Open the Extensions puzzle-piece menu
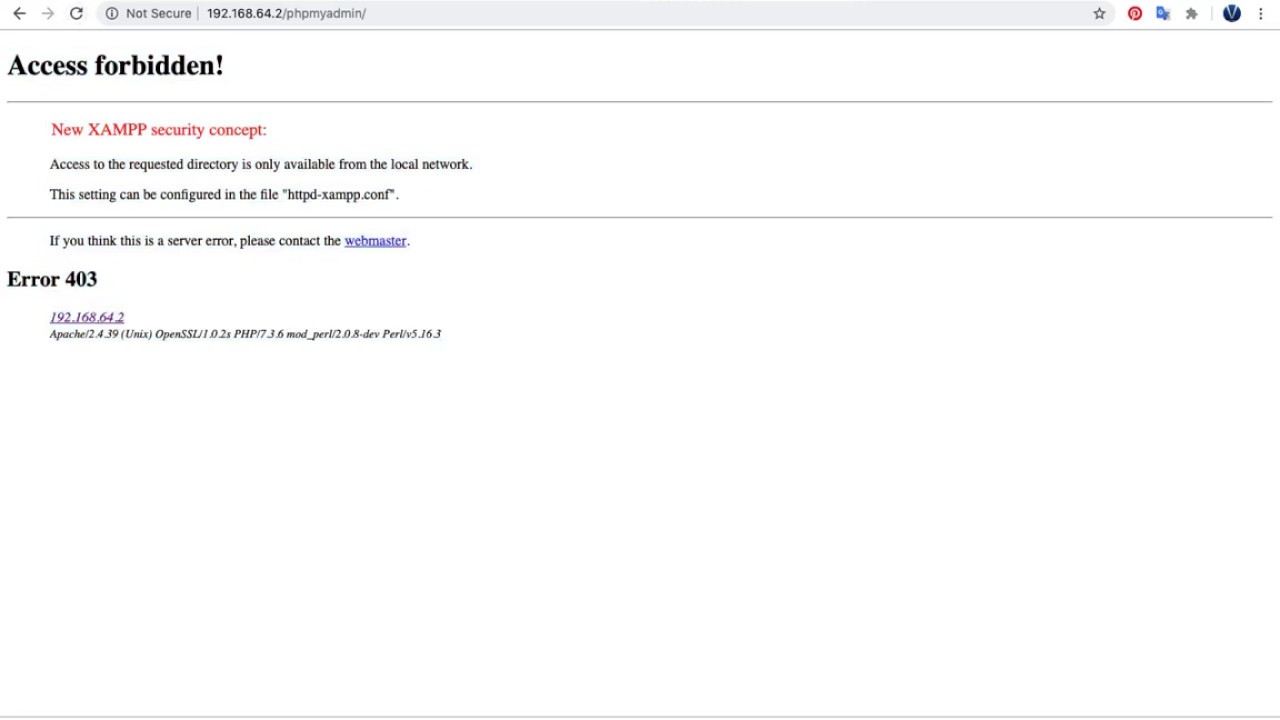This screenshot has width=1280, height=720. tap(1191, 13)
